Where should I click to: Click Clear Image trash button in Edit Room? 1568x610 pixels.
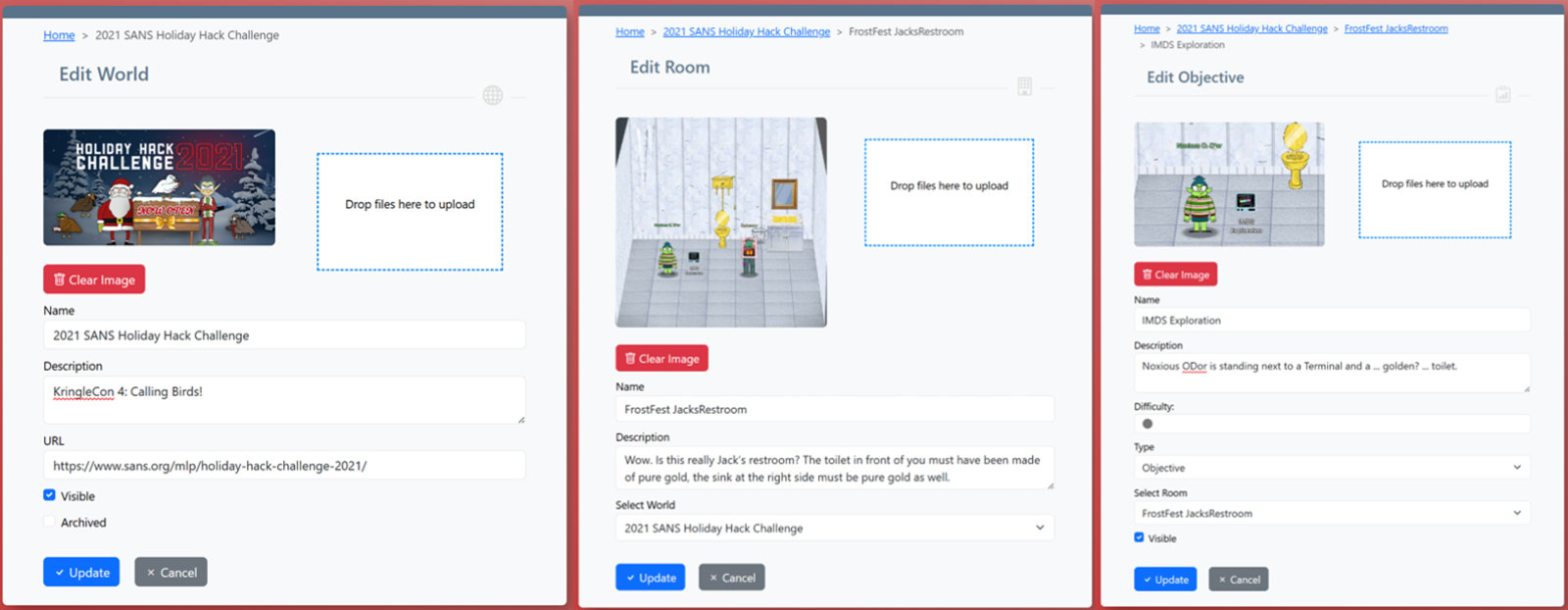(661, 358)
